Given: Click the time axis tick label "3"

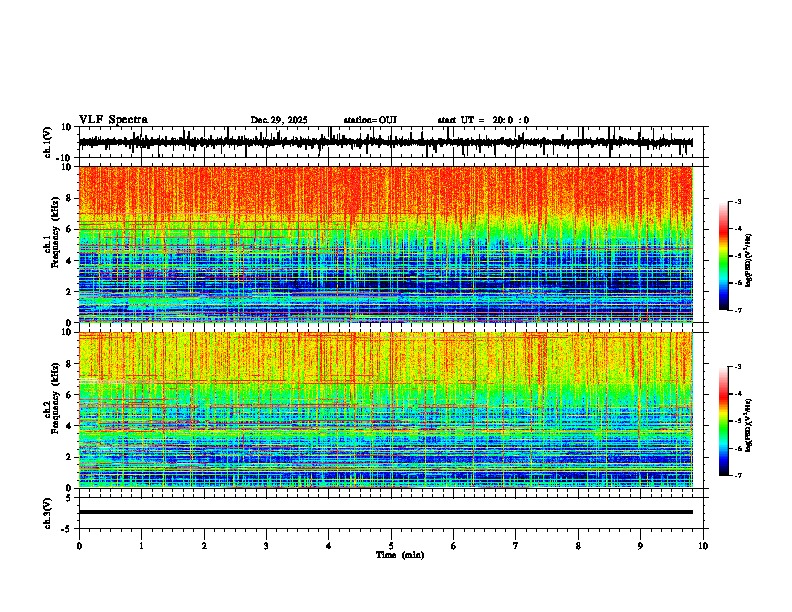Looking at the screenshot, I should 266,546.
